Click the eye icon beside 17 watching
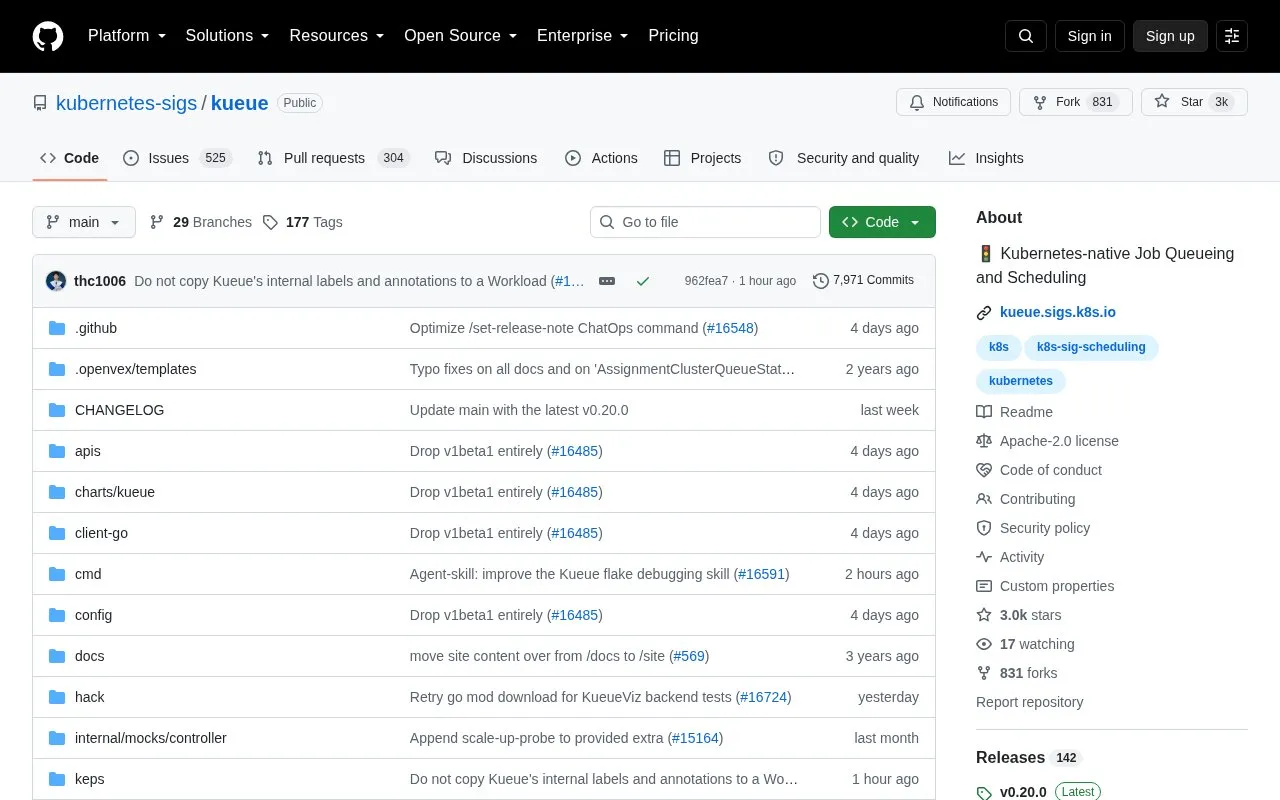The height and width of the screenshot is (800, 1280). [x=984, y=644]
